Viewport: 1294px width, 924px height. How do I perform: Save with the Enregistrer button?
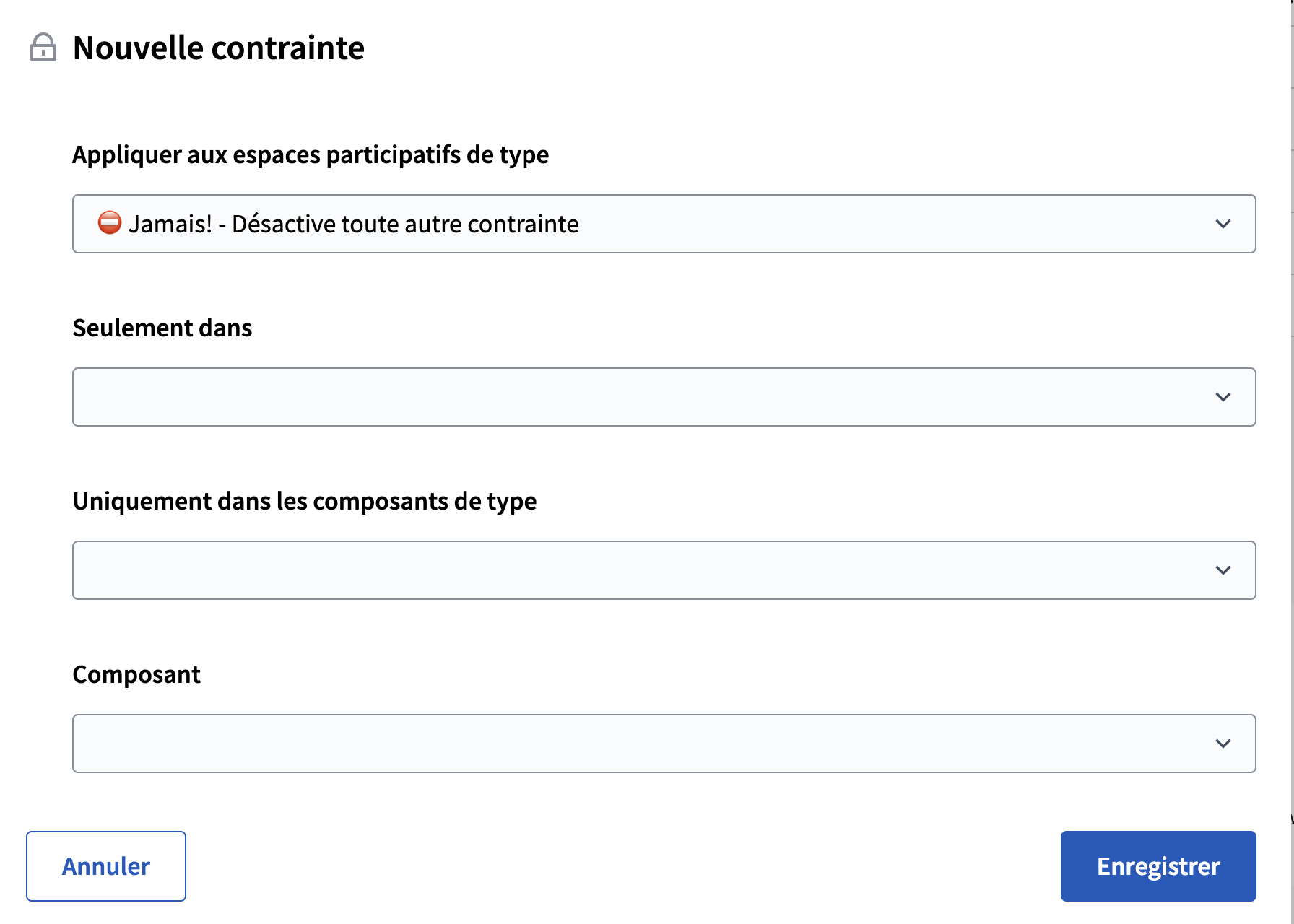tap(1158, 866)
